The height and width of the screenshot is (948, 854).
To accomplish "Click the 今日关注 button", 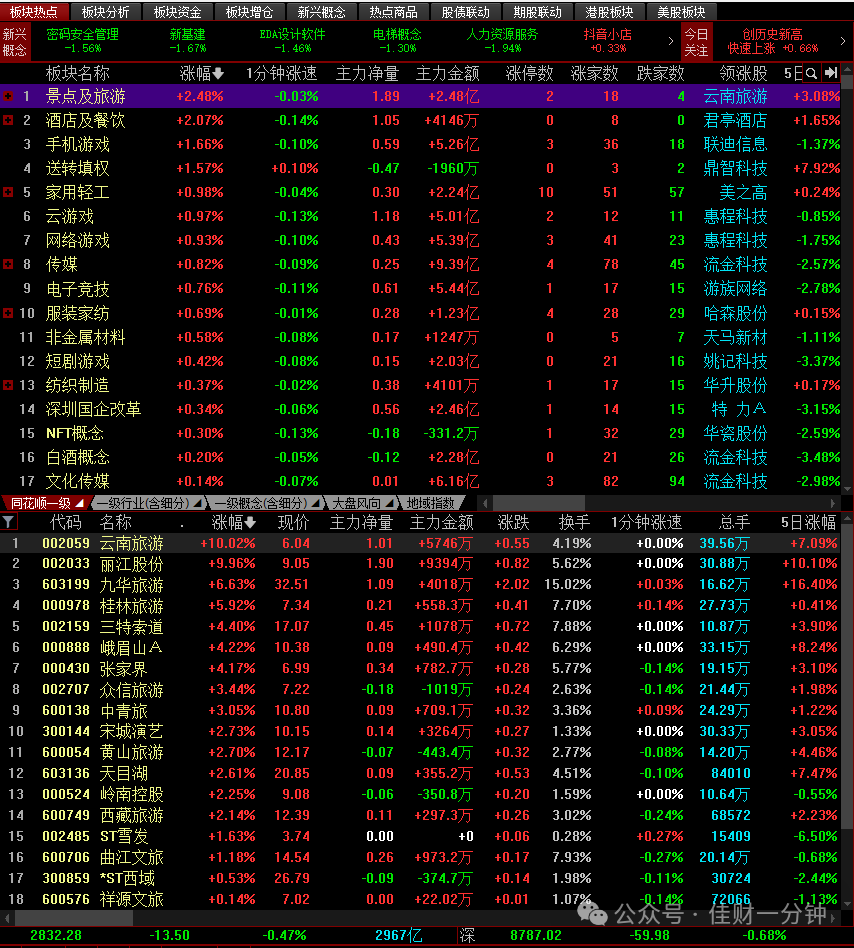I will coord(696,41).
